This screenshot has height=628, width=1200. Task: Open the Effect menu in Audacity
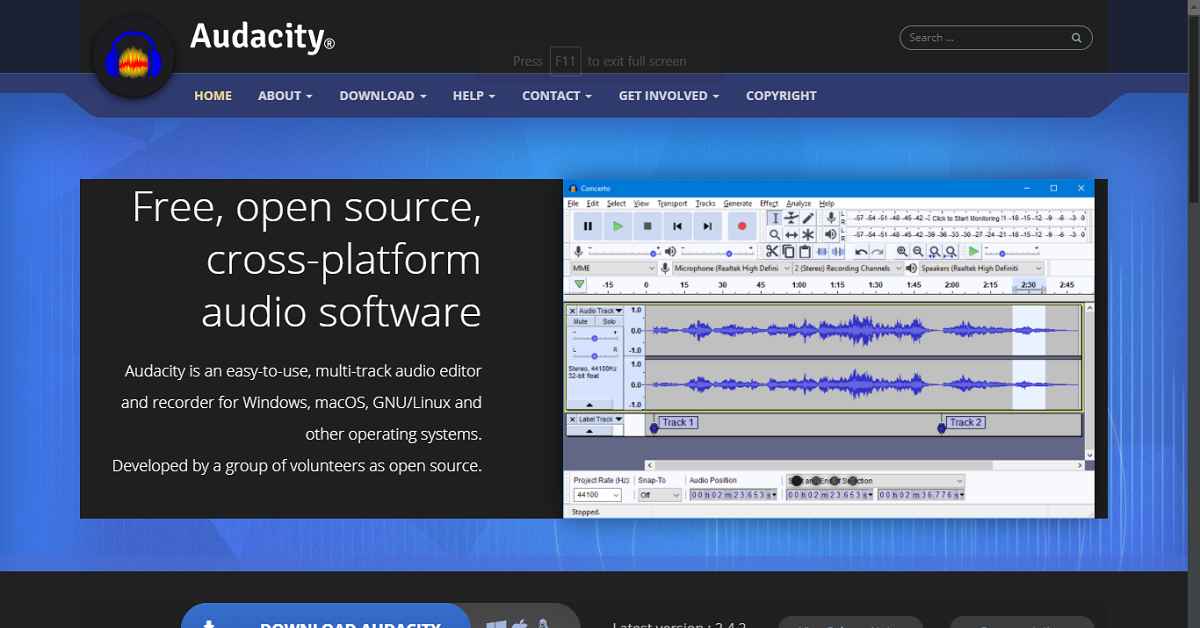point(768,204)
